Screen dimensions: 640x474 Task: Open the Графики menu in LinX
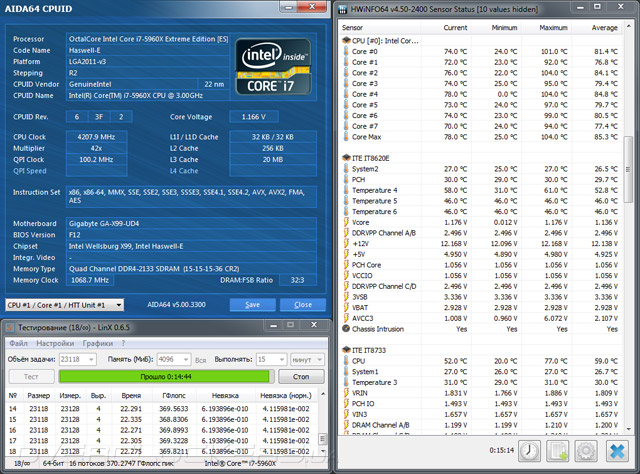click(98, 343)
